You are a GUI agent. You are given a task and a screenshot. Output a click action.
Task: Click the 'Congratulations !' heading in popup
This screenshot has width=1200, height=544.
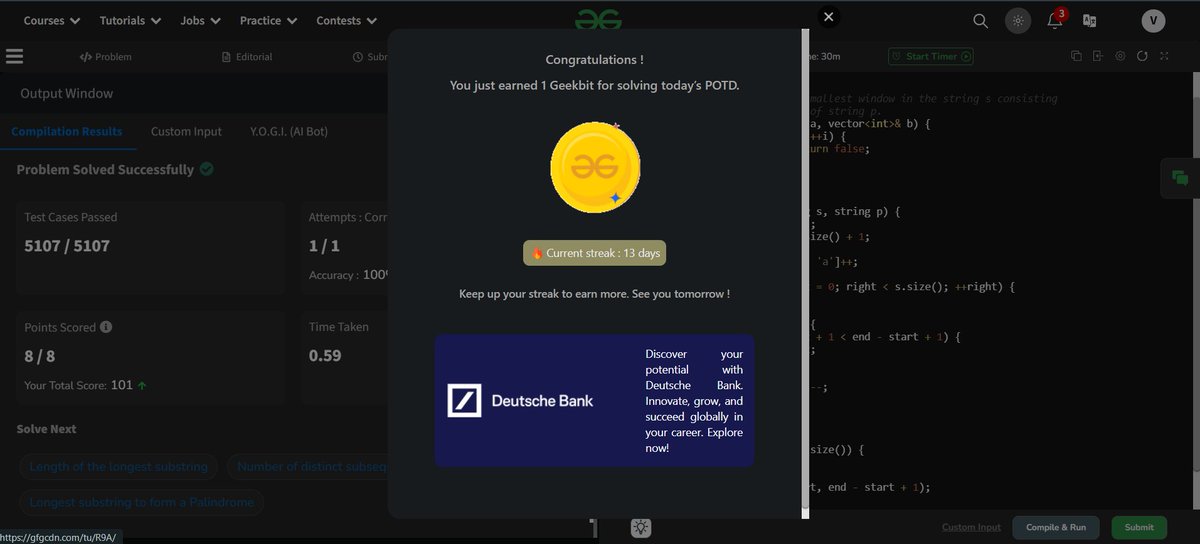tap(595, 60)
